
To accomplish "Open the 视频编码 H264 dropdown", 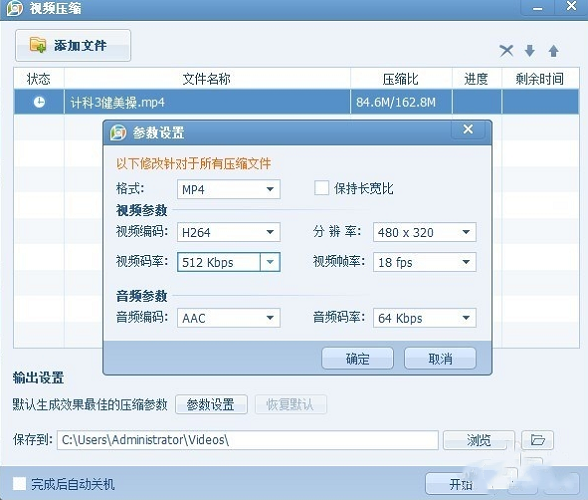I will [x=228, y=232].
